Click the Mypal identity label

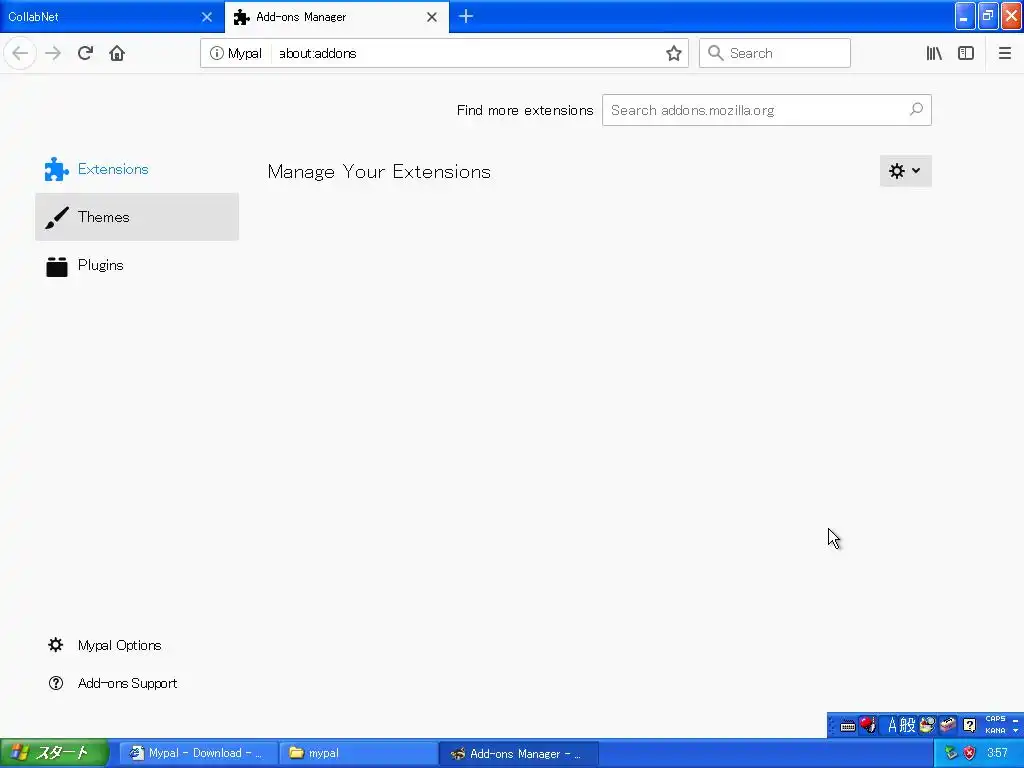[244, 53]
